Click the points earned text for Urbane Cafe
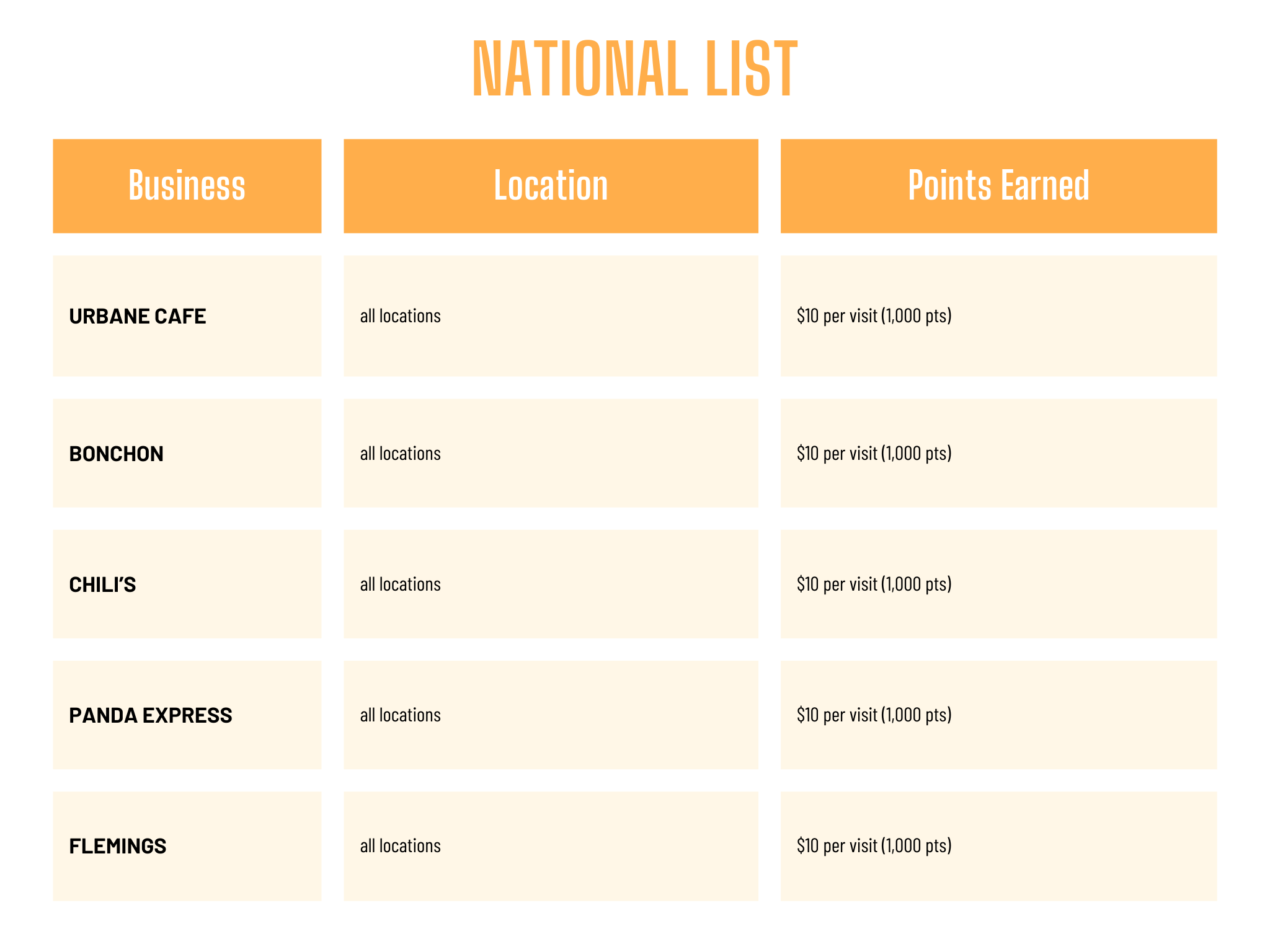Viewport: 1270px width, 952px height. pos(874,316)
